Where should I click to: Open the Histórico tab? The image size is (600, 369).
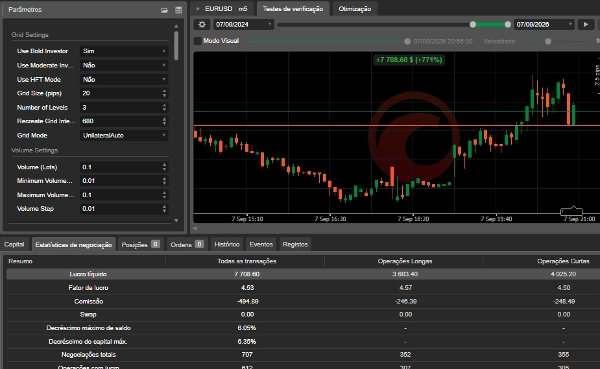[227, 244]
